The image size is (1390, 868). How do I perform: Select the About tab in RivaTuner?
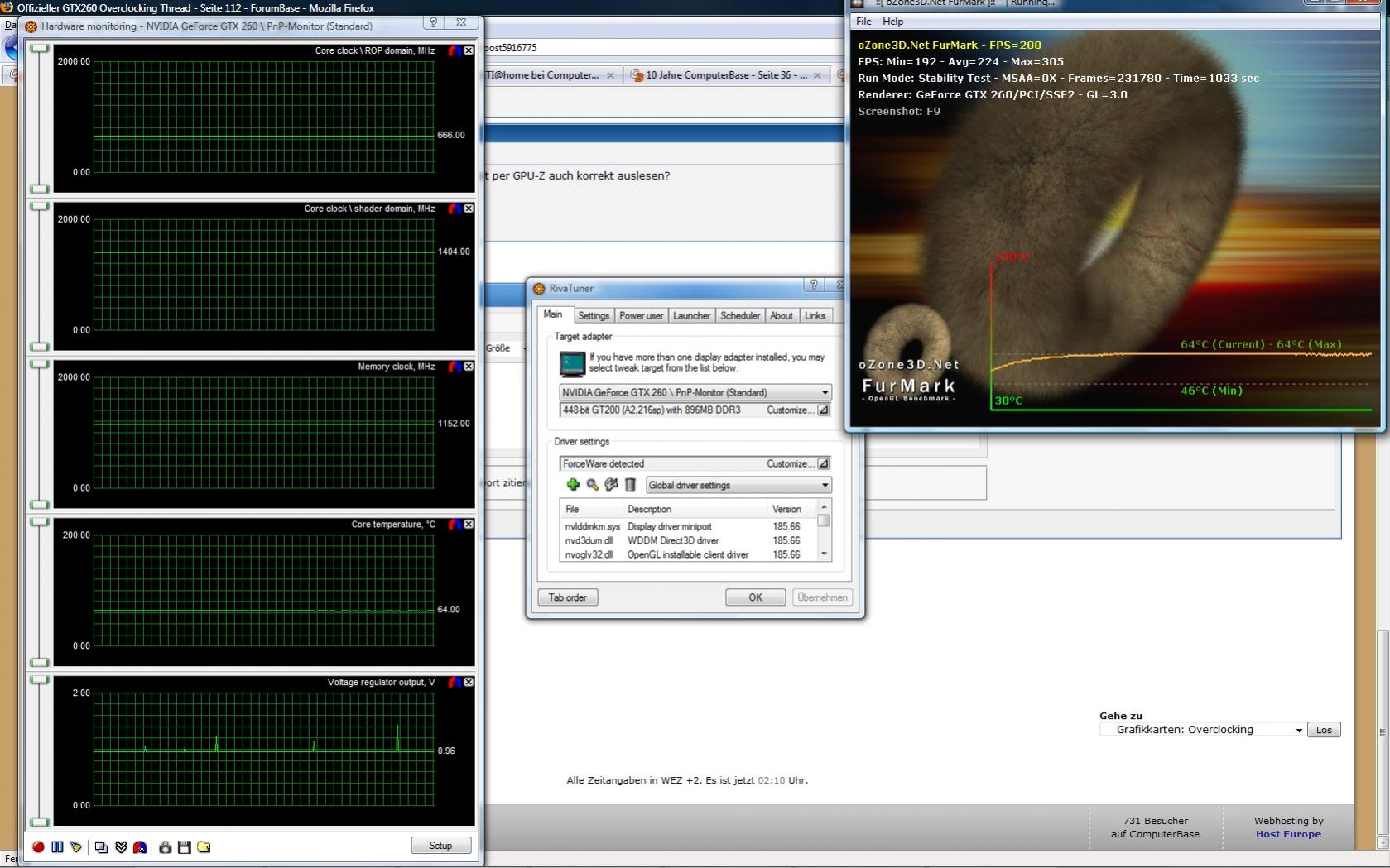click(782, 316)
